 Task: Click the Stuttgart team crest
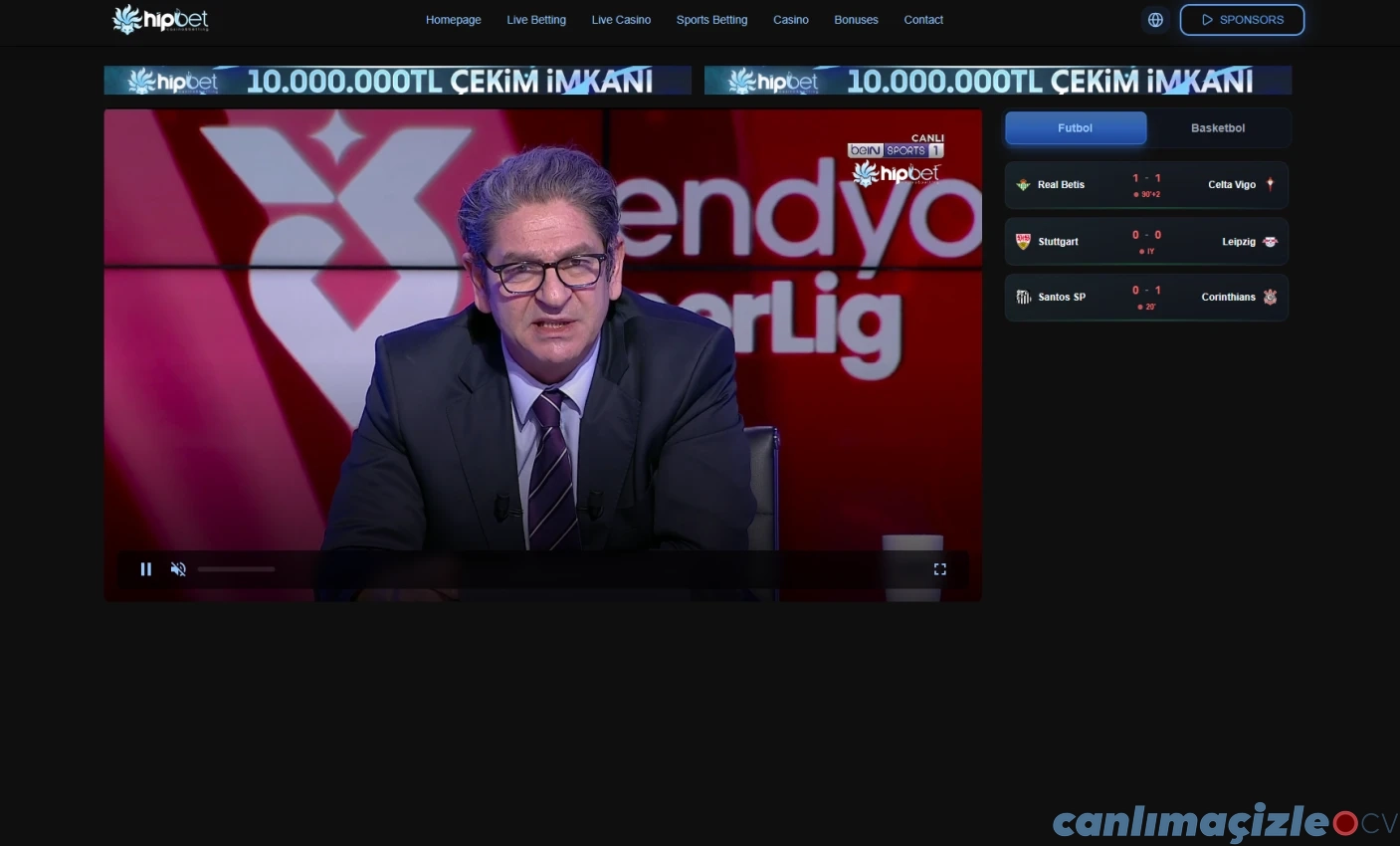1023,242
